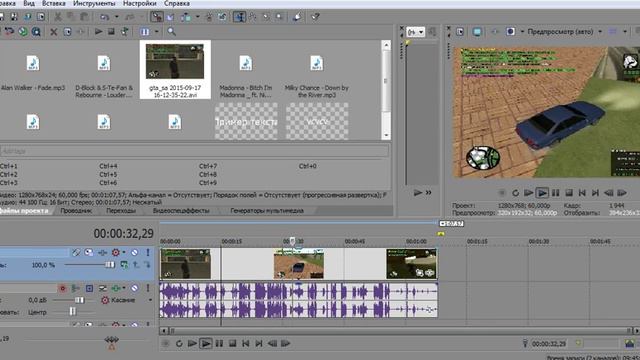Mute the video track
Viewport: 640px width, 360px height.
tap(134, 253)
